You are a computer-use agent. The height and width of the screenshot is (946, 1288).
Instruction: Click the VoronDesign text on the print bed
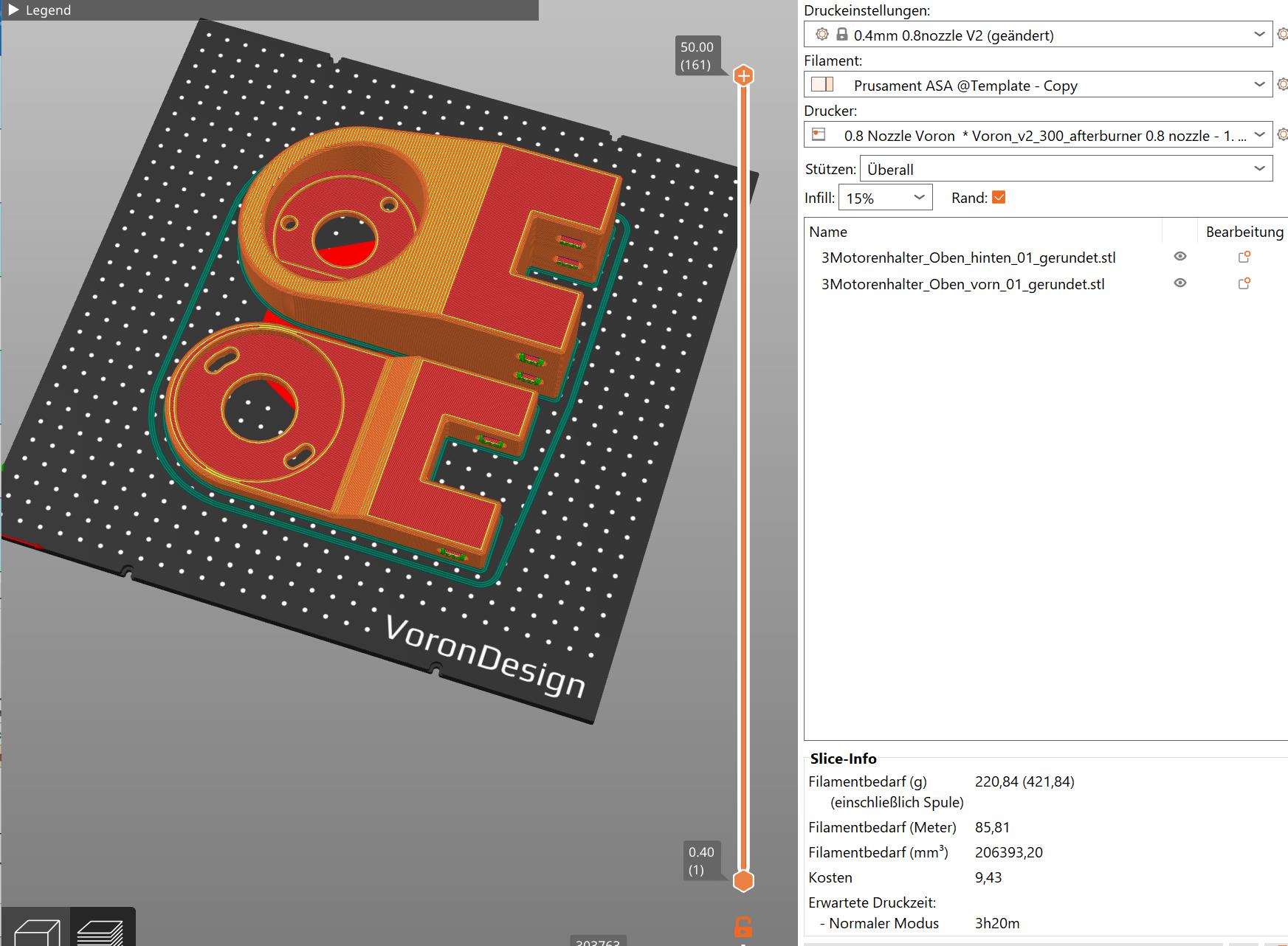click(486, 657)
